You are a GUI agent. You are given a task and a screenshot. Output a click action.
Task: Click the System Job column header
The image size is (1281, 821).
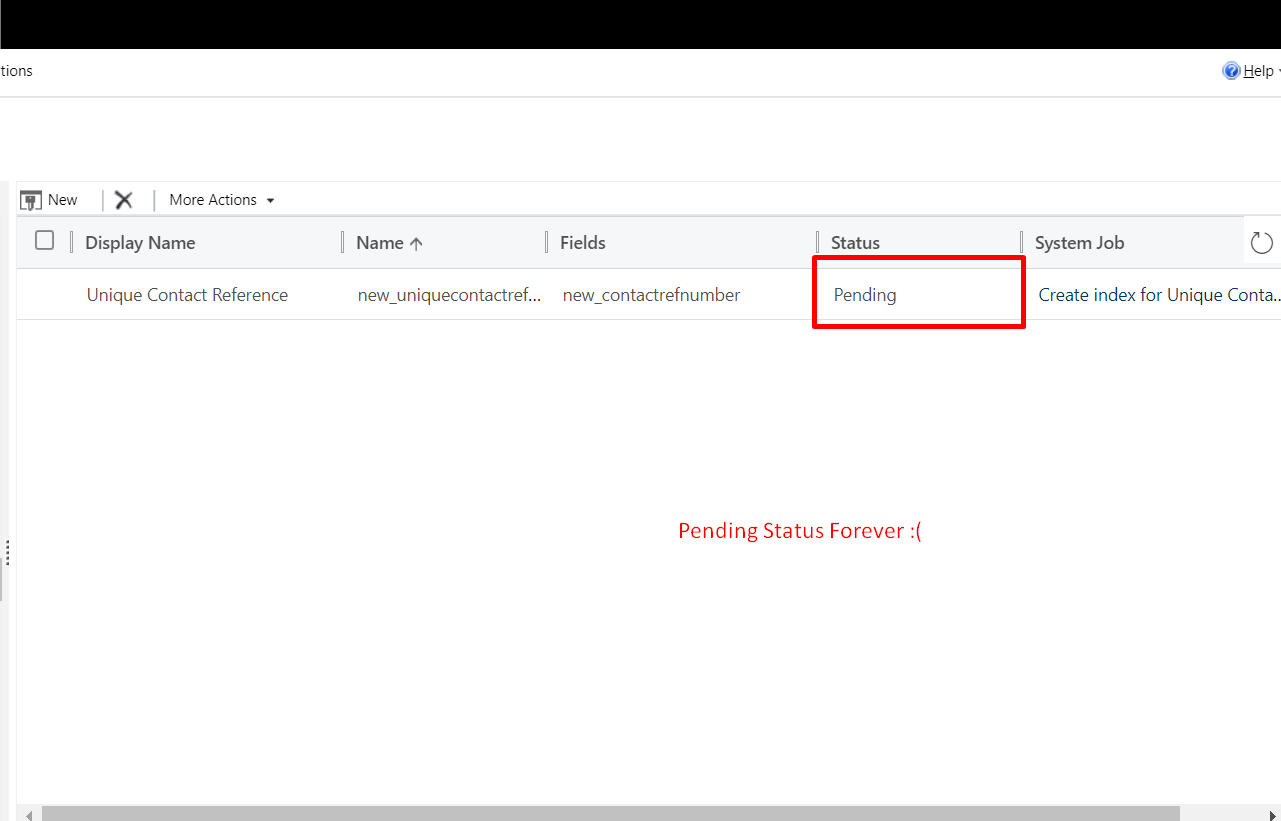click(1079, 243)
